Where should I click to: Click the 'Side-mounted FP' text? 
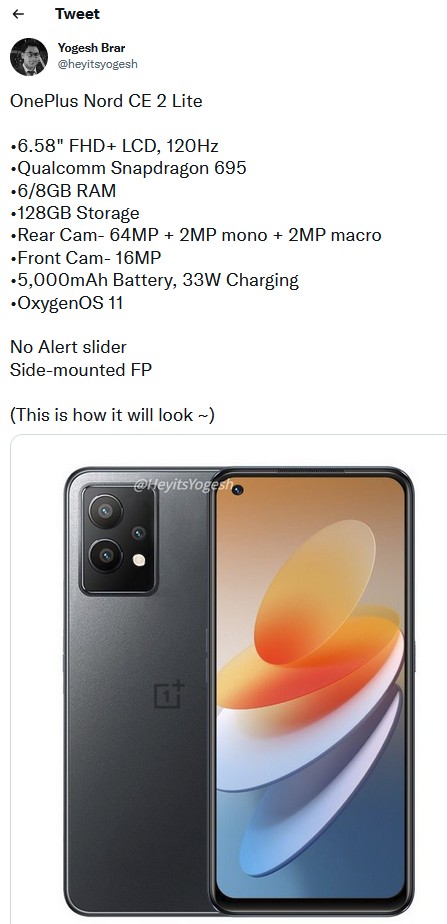point(81,369)
